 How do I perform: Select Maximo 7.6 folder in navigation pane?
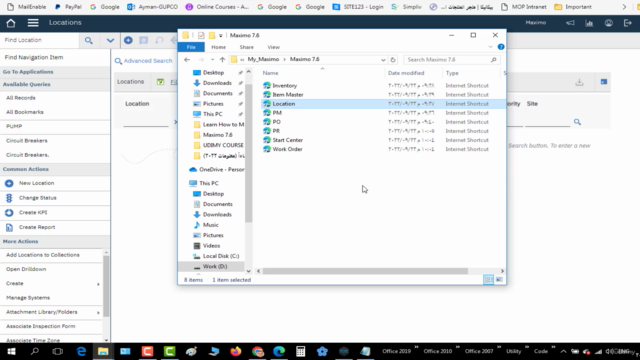coord(218,135)
